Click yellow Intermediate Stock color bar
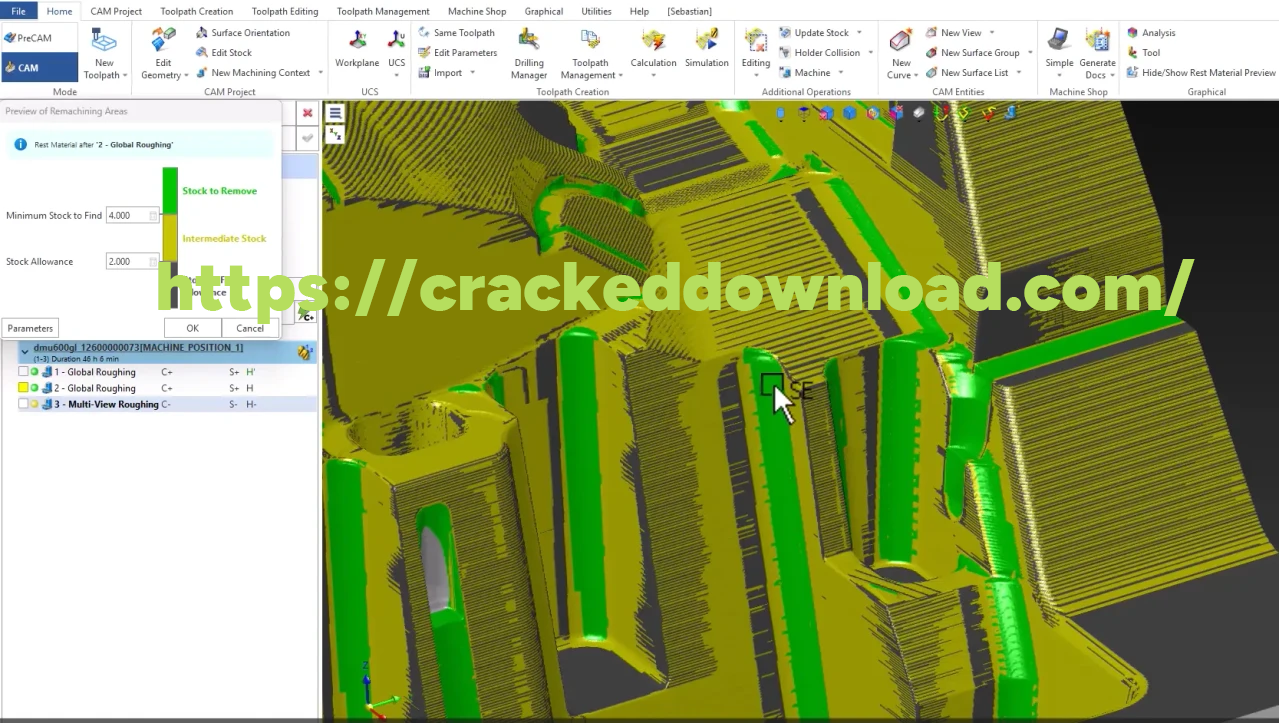1279x723 pixels. (x=170, y=239)
